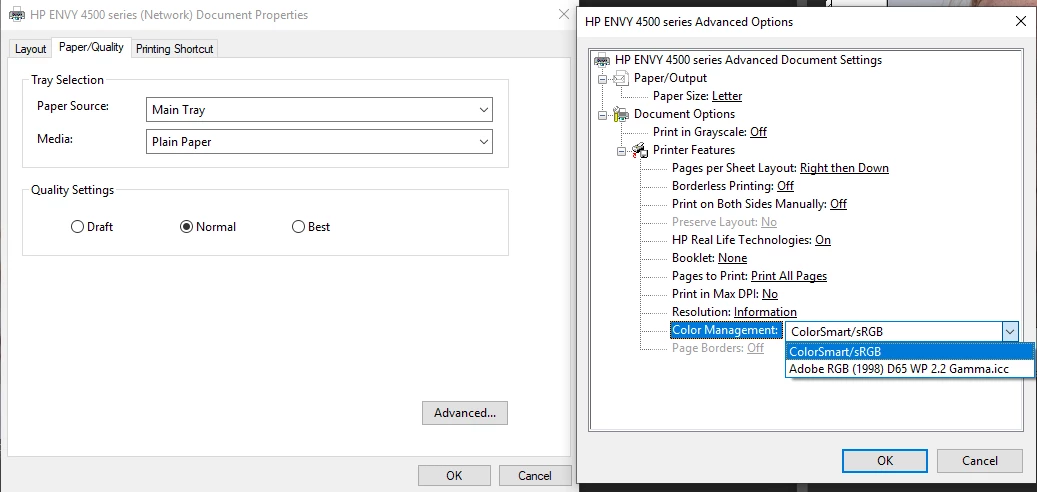Select the Document Options tree label
Screen dimensions: 1037x492
point(684,114)
